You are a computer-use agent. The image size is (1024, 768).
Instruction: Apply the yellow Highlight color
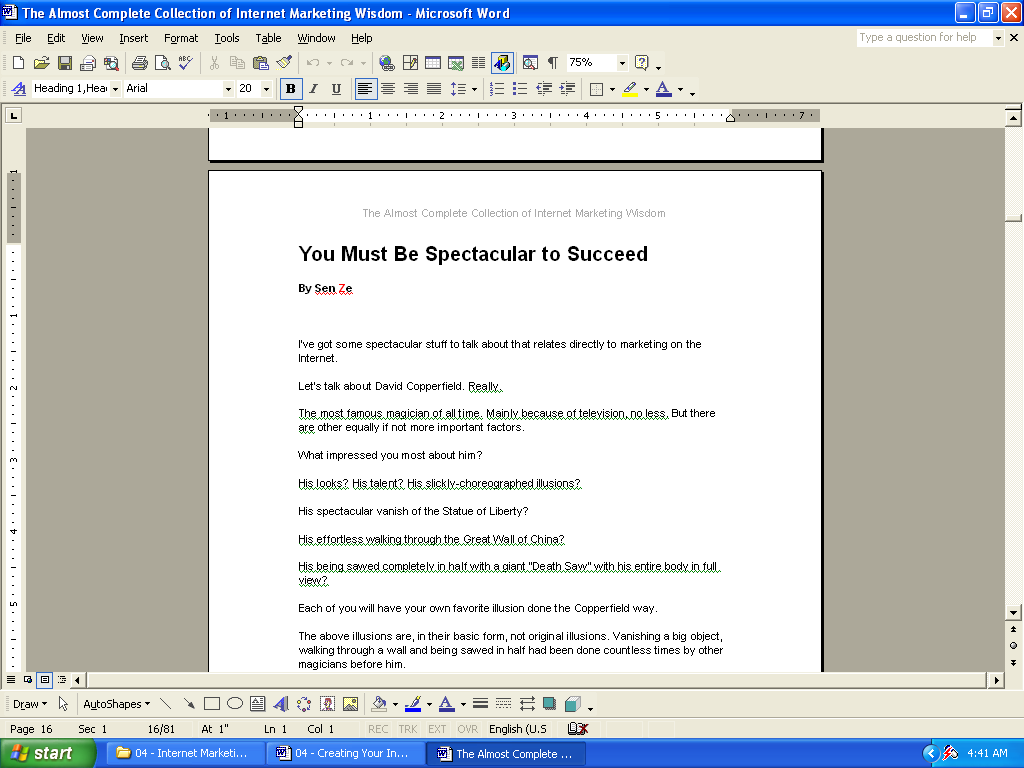(630, 89)
